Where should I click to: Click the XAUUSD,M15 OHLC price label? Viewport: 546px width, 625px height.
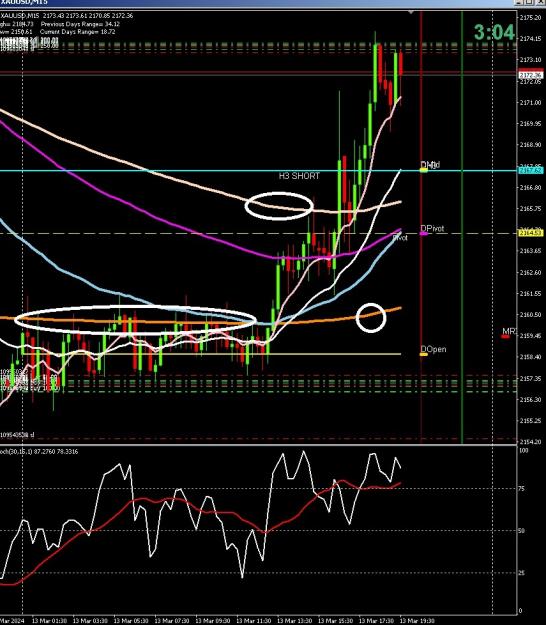click(x=67, y=16)
